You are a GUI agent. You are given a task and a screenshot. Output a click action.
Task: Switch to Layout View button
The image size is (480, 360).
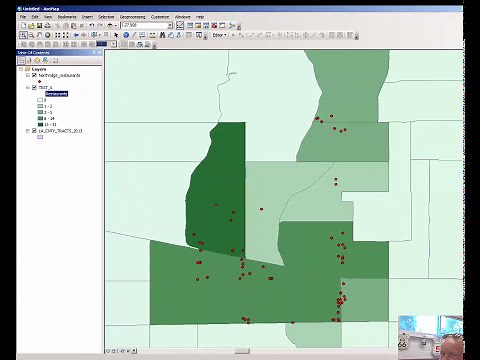[113, 351]
